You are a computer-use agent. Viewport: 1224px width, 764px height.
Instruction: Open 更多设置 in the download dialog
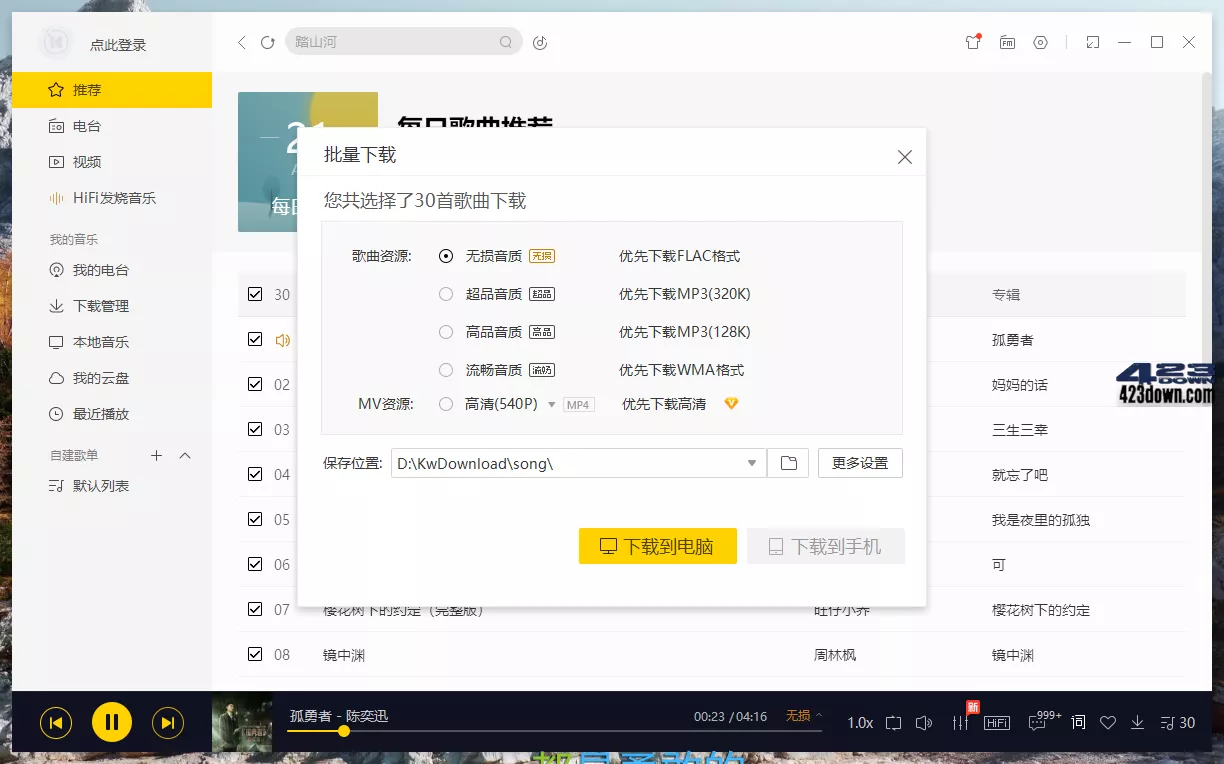pos(859,462)
